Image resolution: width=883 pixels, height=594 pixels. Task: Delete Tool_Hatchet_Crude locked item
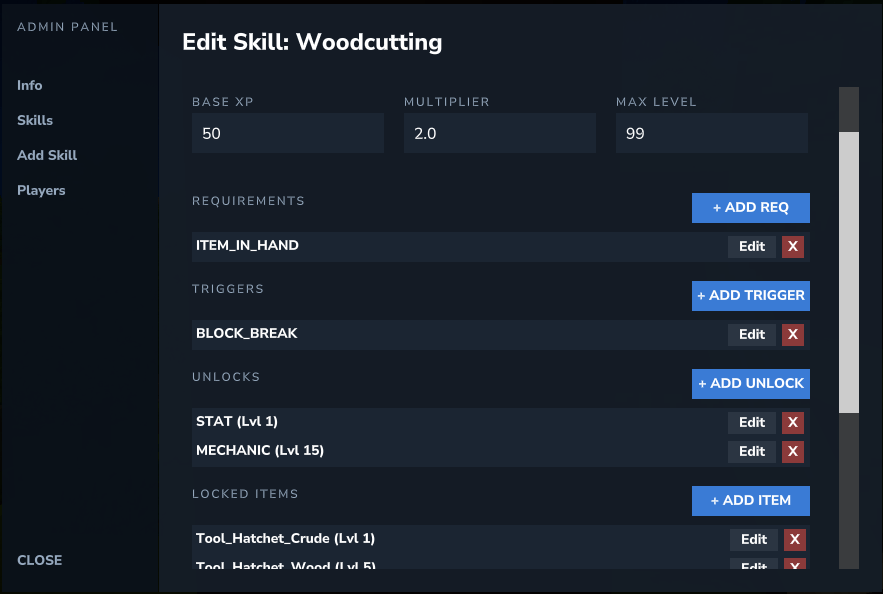coord(794,540)
